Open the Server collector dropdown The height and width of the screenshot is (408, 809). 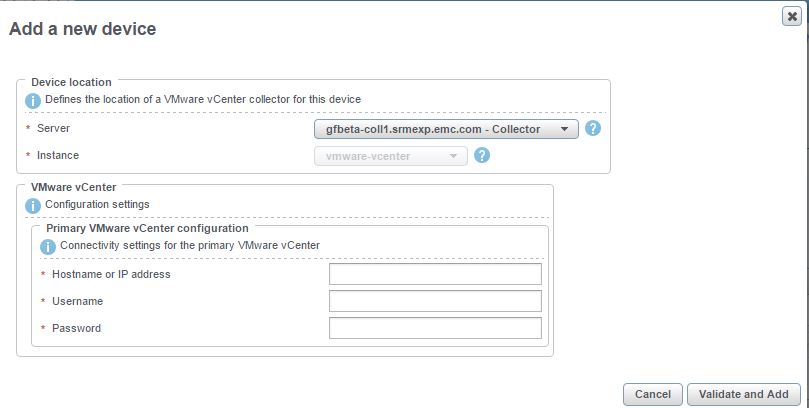tap(446, 129)
